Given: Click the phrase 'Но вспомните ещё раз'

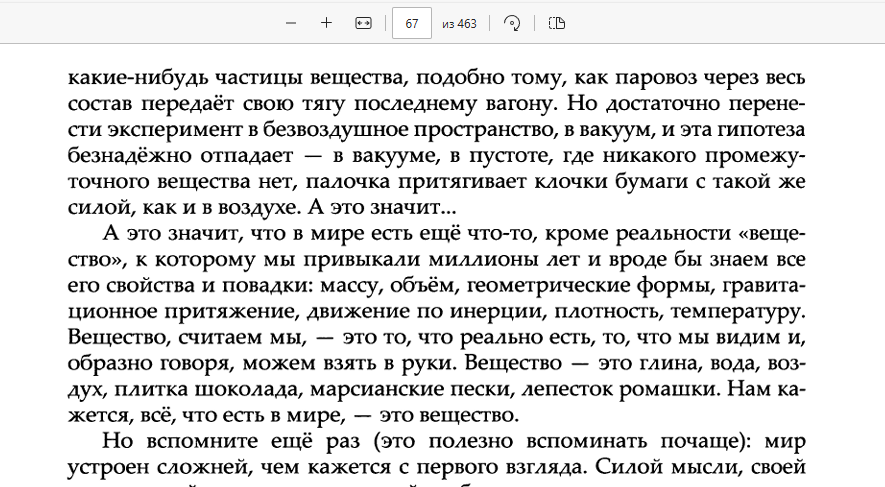Looking at the screenshot, I should pos(231,441).
